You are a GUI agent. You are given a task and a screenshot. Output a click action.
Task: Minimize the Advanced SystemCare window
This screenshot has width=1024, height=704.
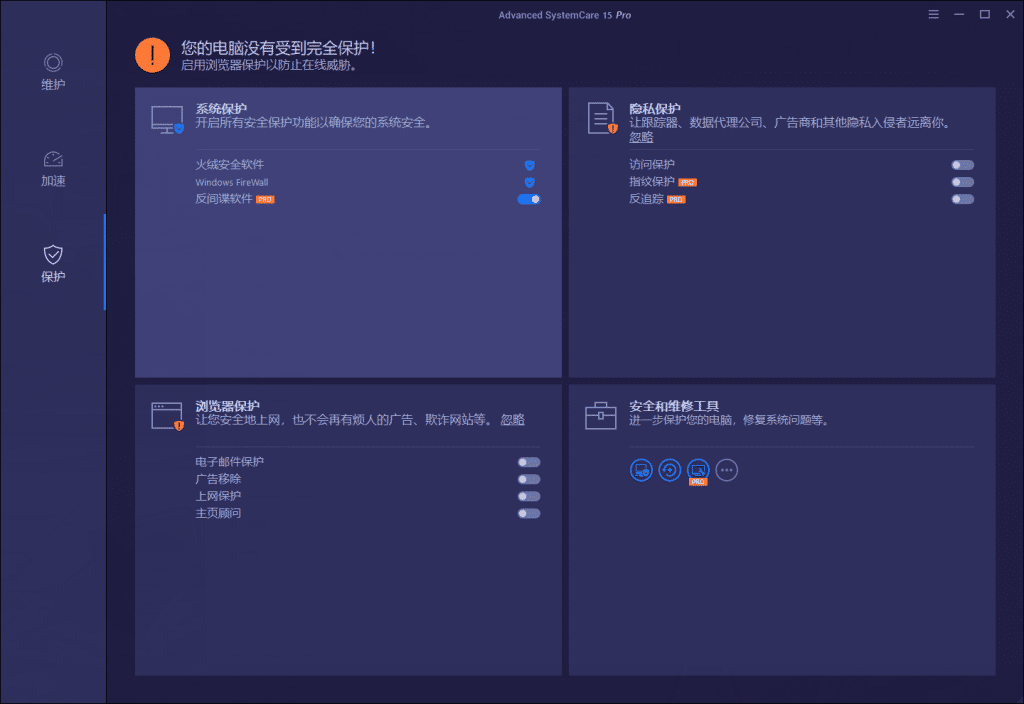click(x=959, y=14)
